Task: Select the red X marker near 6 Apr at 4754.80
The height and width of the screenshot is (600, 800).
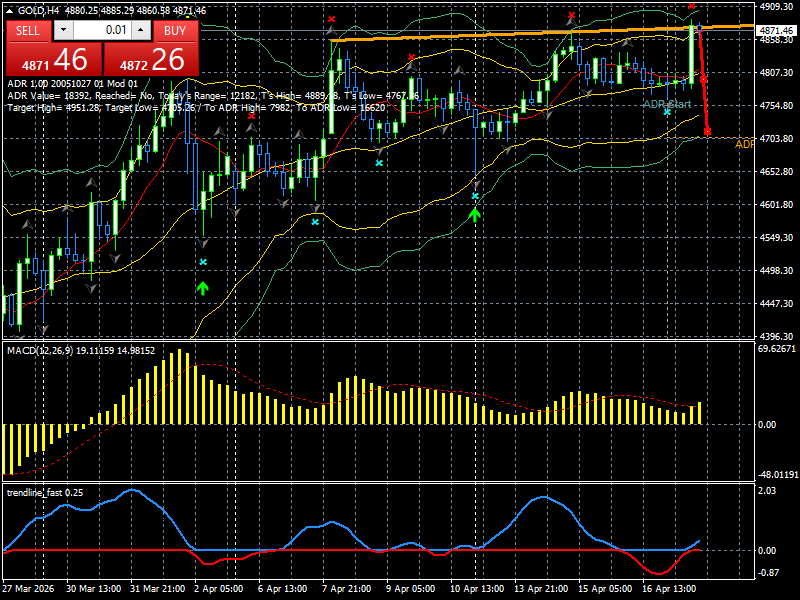Action: click(x=252, y=116)
